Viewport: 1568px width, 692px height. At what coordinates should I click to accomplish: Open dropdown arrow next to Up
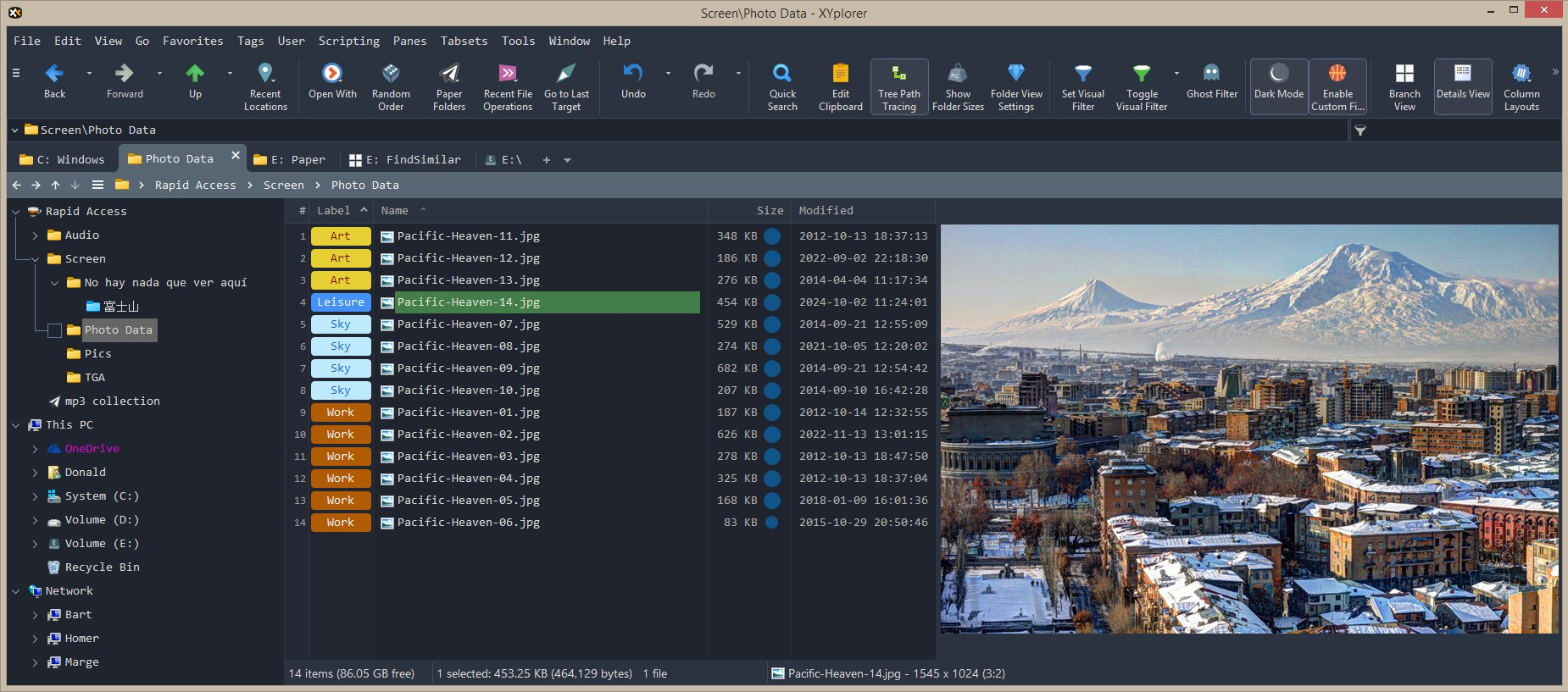click(230, 74)
